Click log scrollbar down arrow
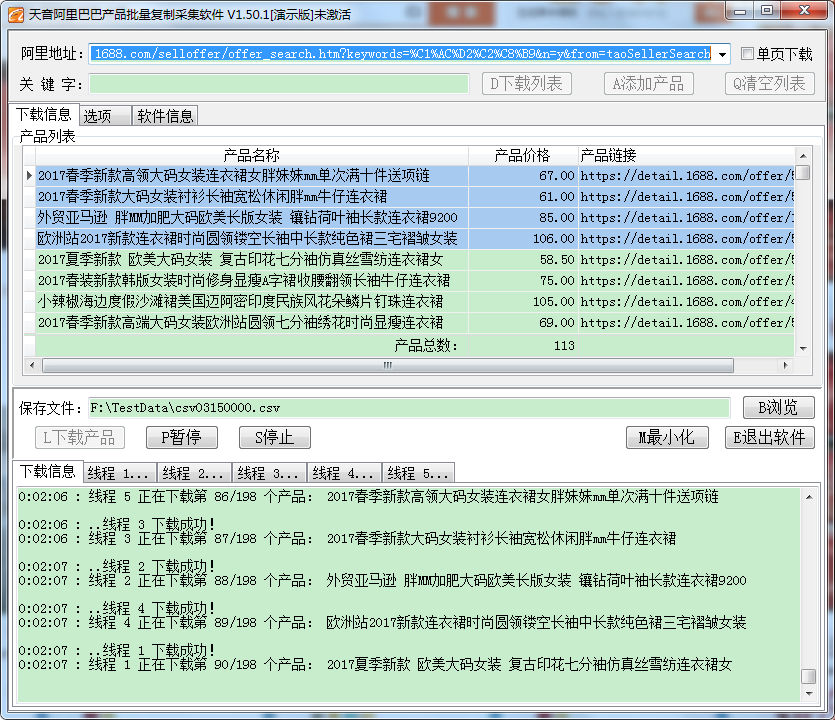Screen dimensions: 835x720 pyautogui.click(x=809, y=694)
